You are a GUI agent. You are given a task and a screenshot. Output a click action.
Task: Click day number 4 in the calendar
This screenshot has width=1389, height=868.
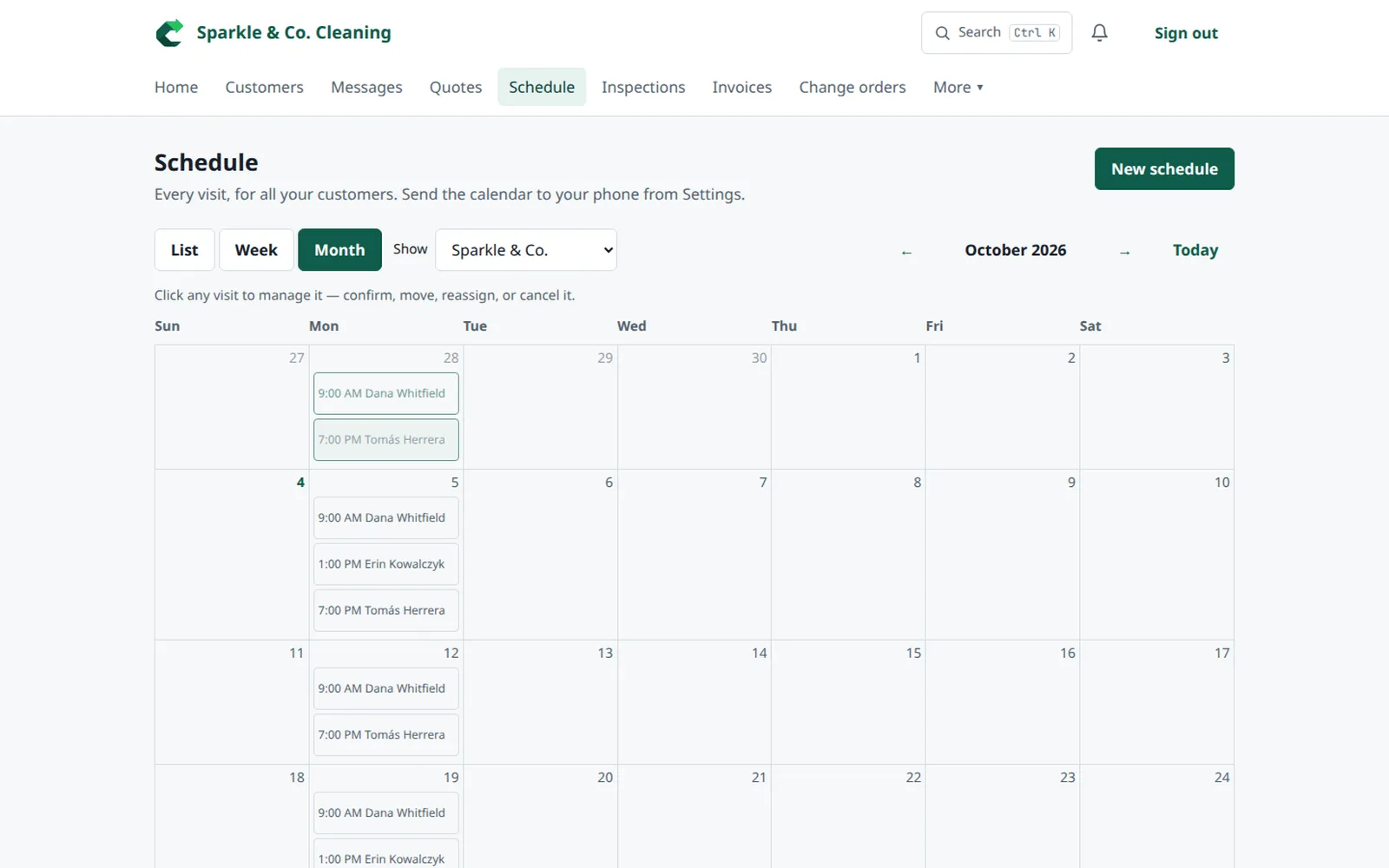(300, 483)
